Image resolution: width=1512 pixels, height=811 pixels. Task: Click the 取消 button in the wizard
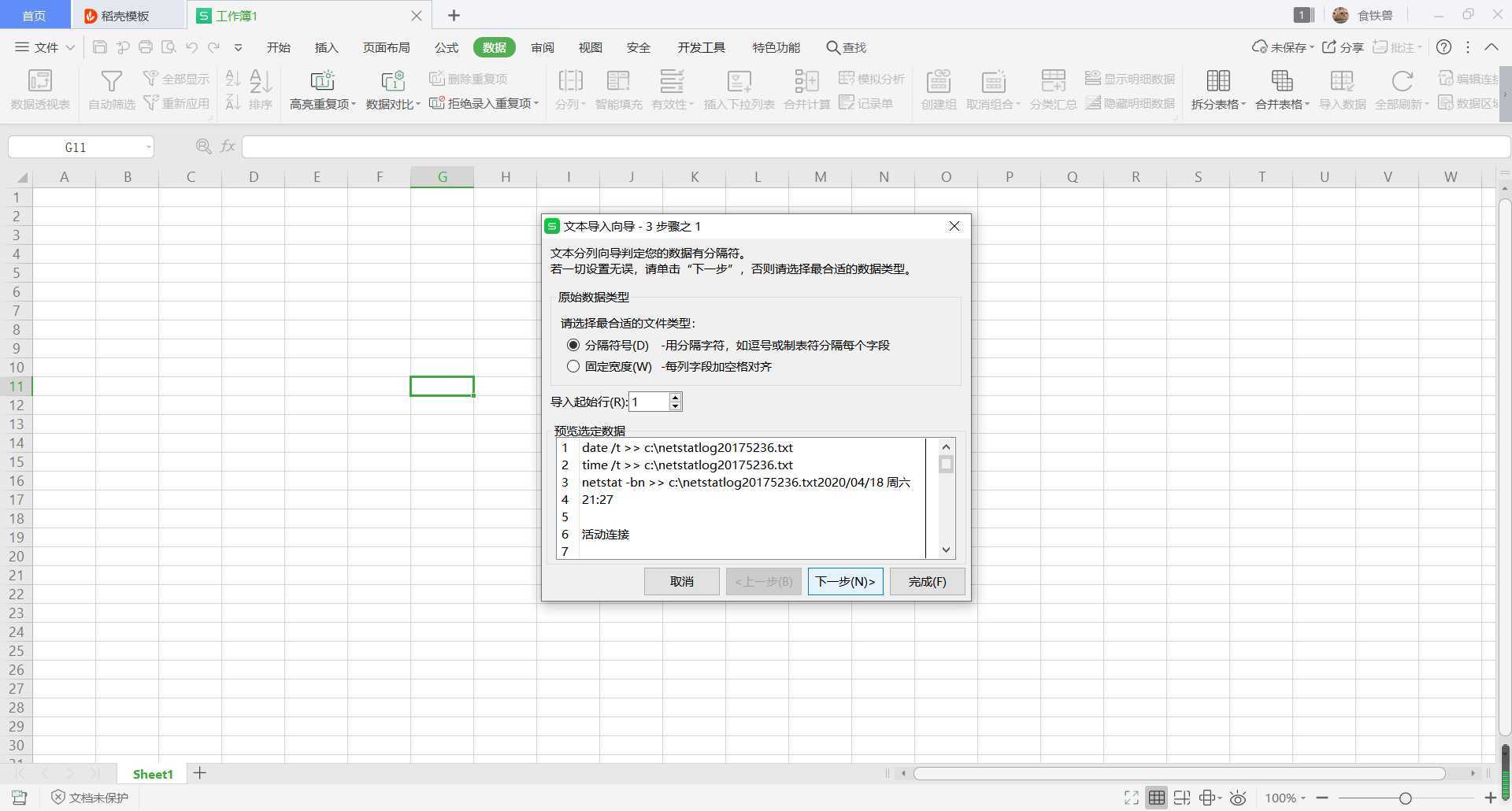(x=681, y=581)
